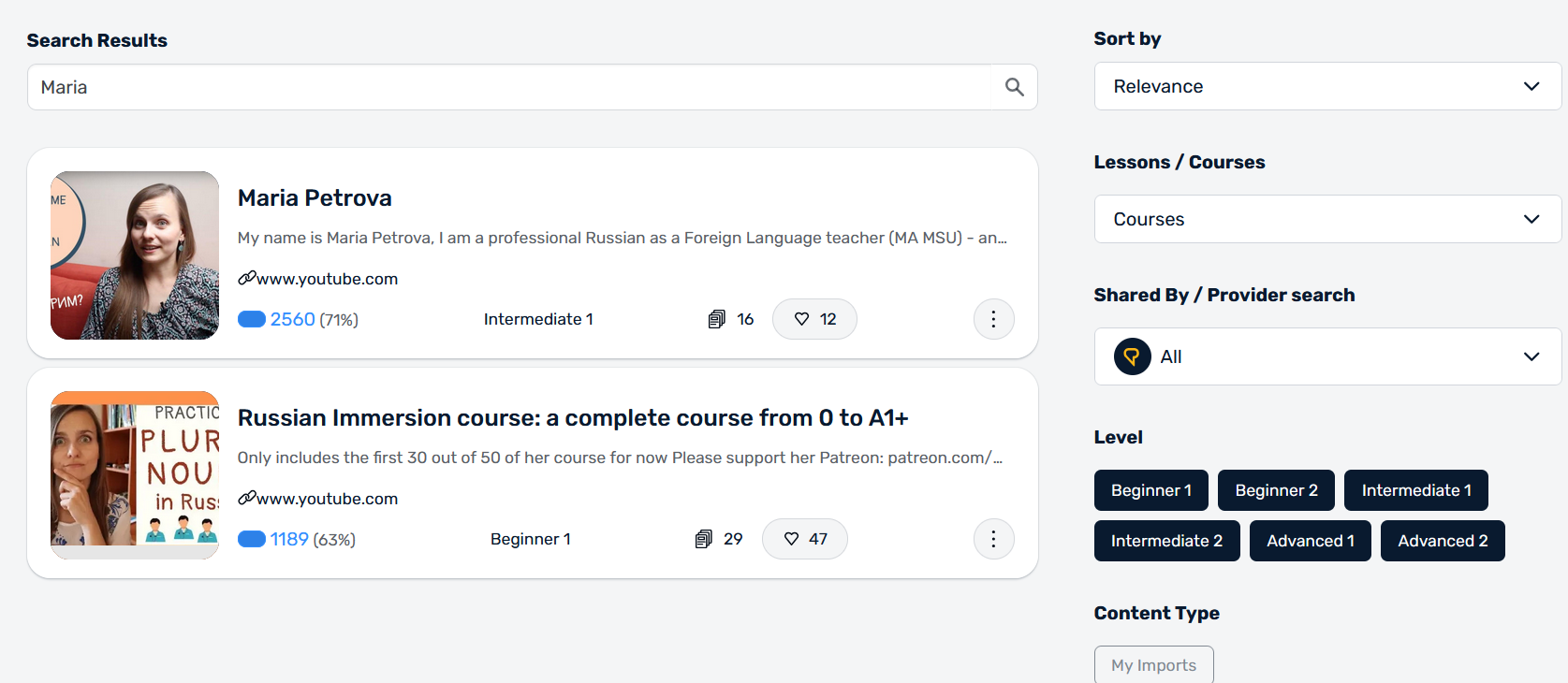Toggle the Beginner 2 level filter

(1276, 490)
